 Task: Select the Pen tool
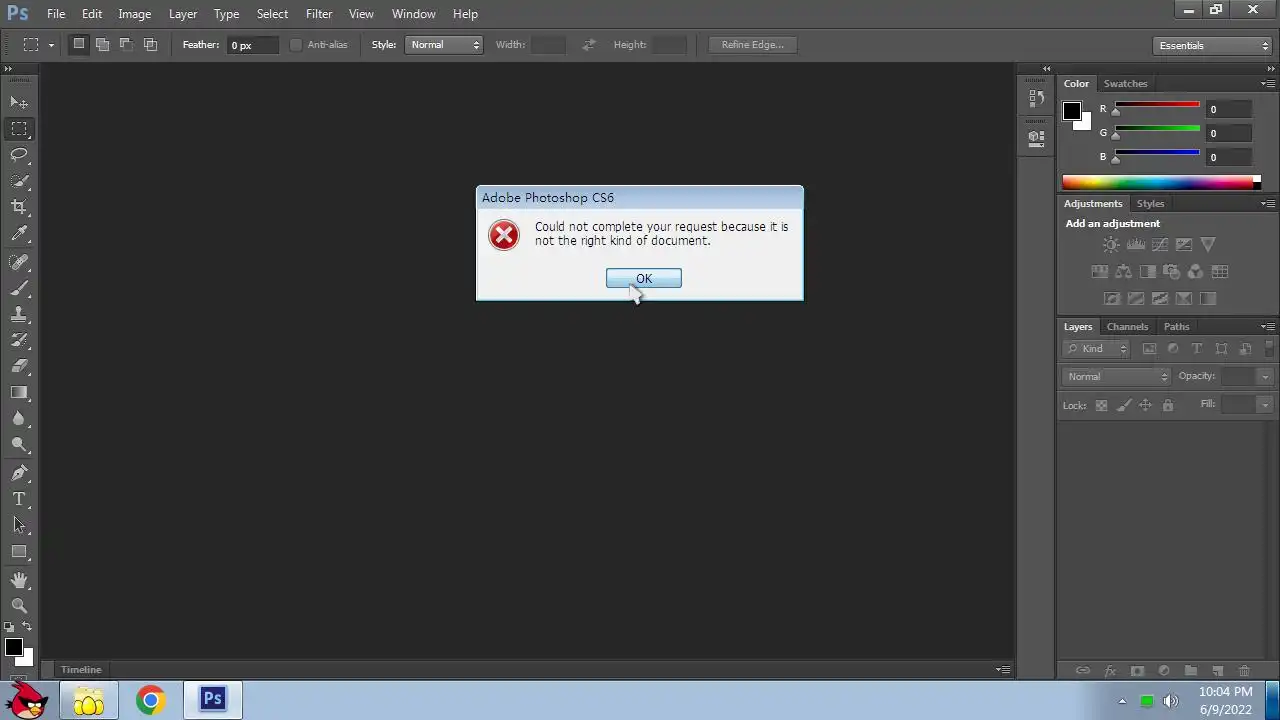tap(19, 473)
